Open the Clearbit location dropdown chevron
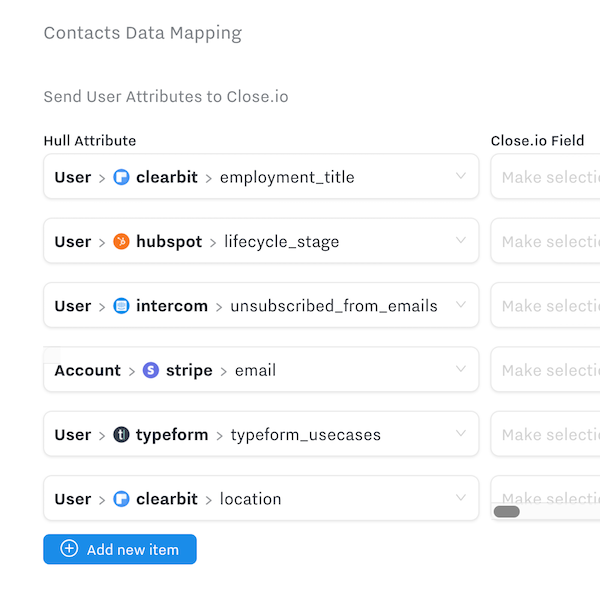The width and height of the screenshot is (600, 600). [x=461, y=498]
